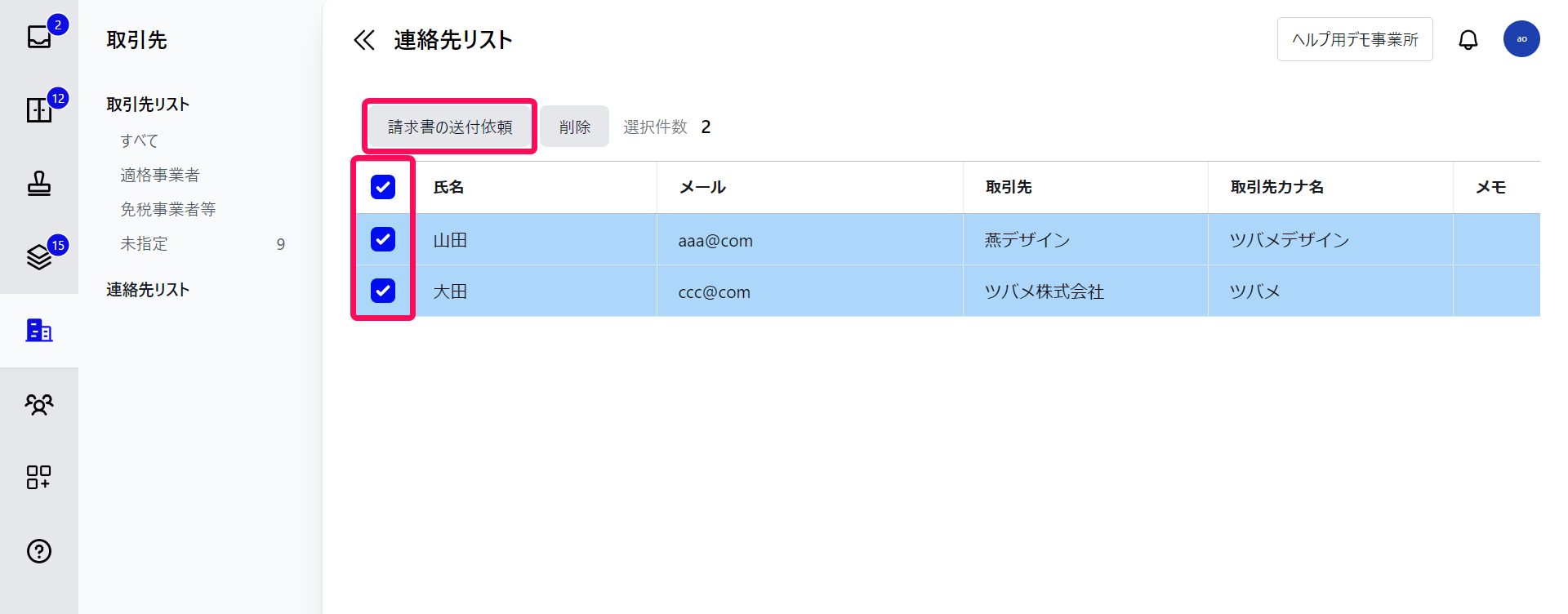Select 未指定 filter

[144, 243]
